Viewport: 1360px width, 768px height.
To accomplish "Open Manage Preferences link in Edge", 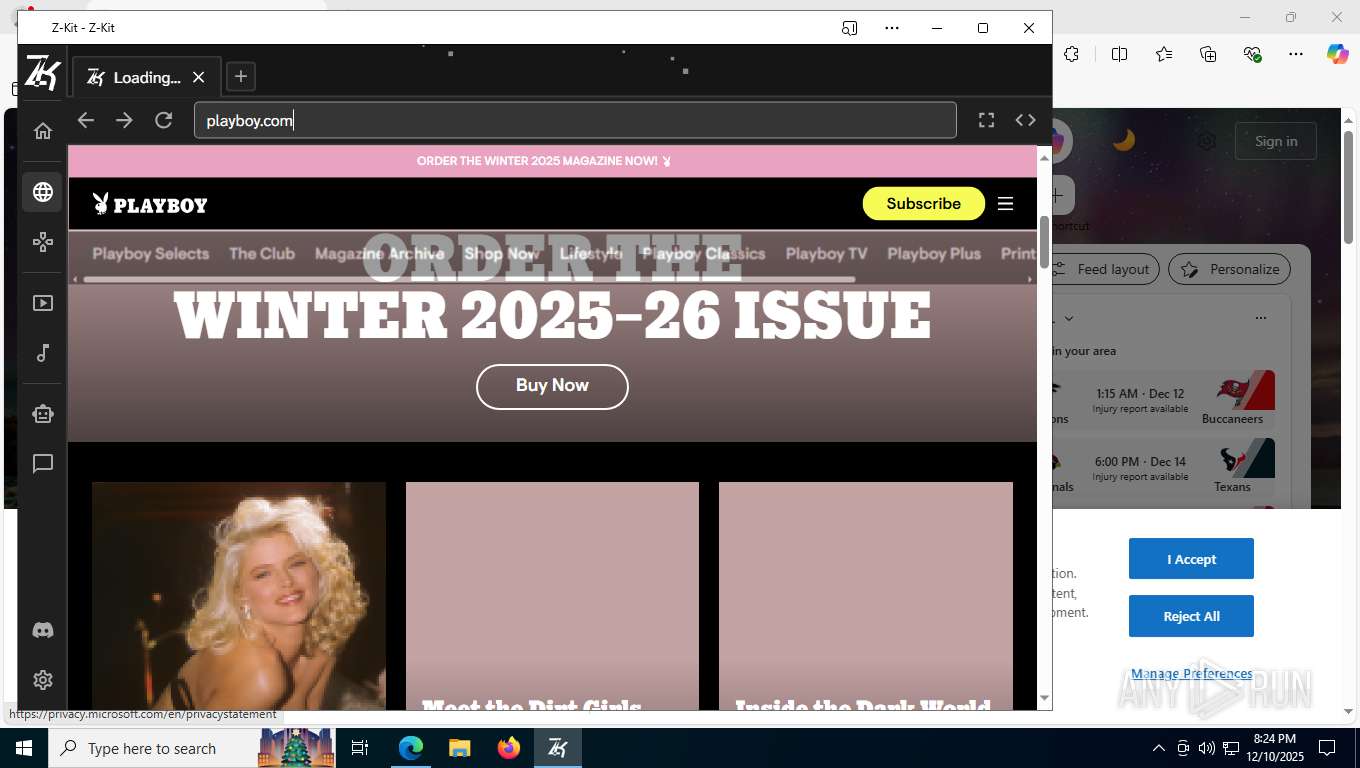I will [1191, 674].
